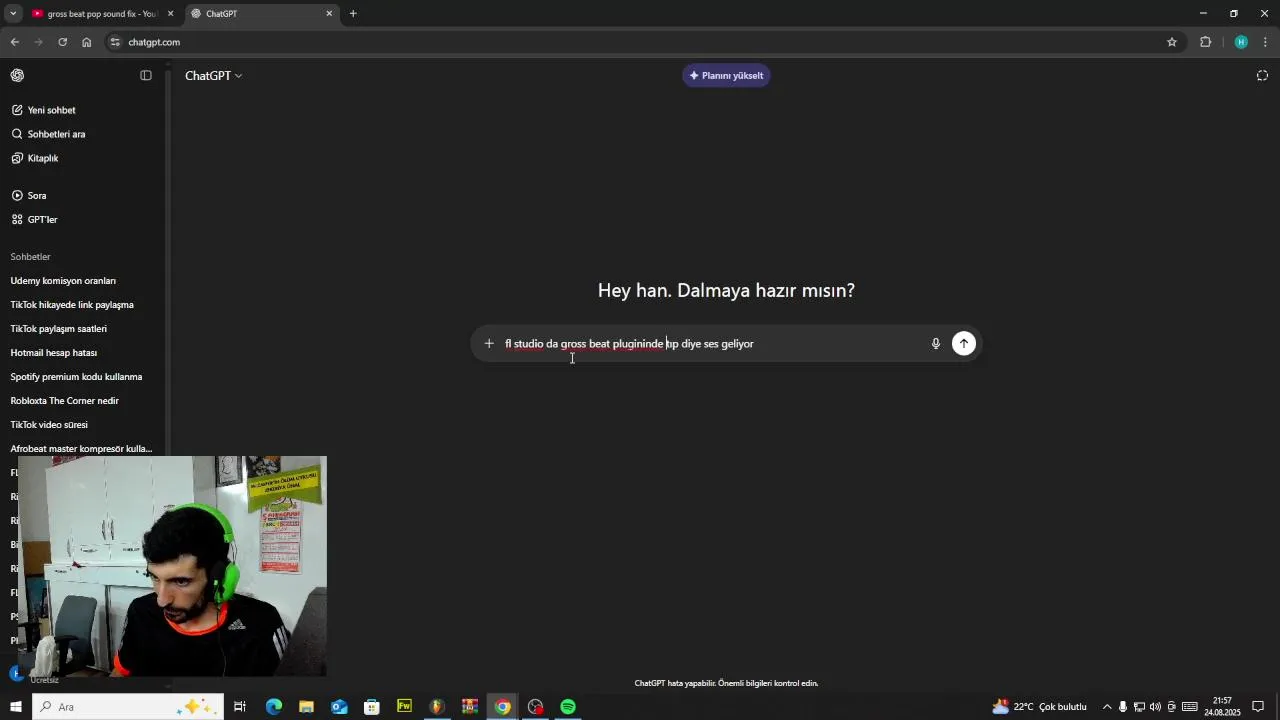Viewport: 1280px width, 720px height.
Task: Click the ChatGPT logo in the sidebar
Action: point(17,75)
